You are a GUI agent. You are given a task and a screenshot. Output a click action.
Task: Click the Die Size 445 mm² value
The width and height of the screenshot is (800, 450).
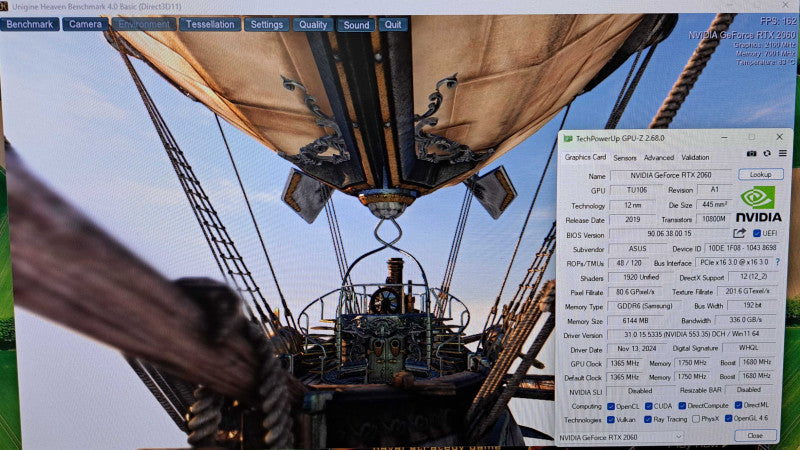[714, 205]
